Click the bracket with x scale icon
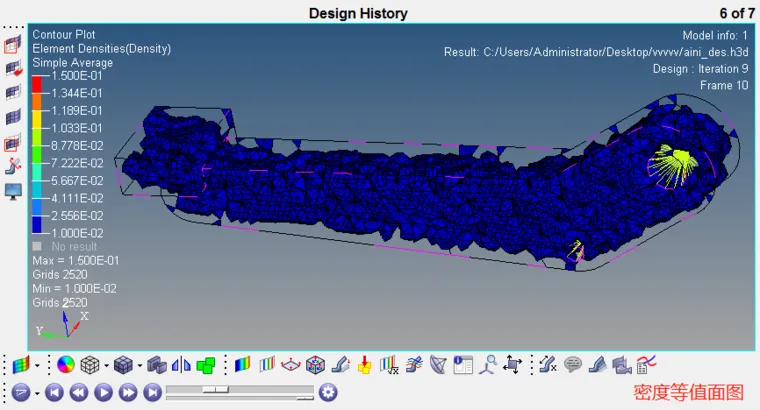 (x=548, y=364)
